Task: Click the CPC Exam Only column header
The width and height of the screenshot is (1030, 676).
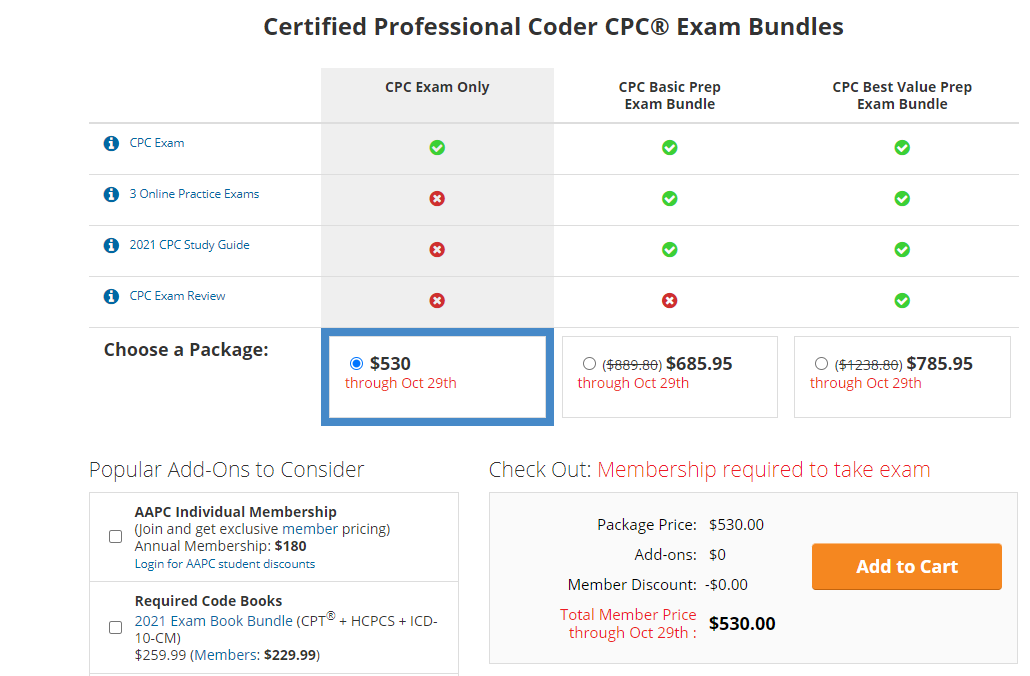Action: pos(437,87)
